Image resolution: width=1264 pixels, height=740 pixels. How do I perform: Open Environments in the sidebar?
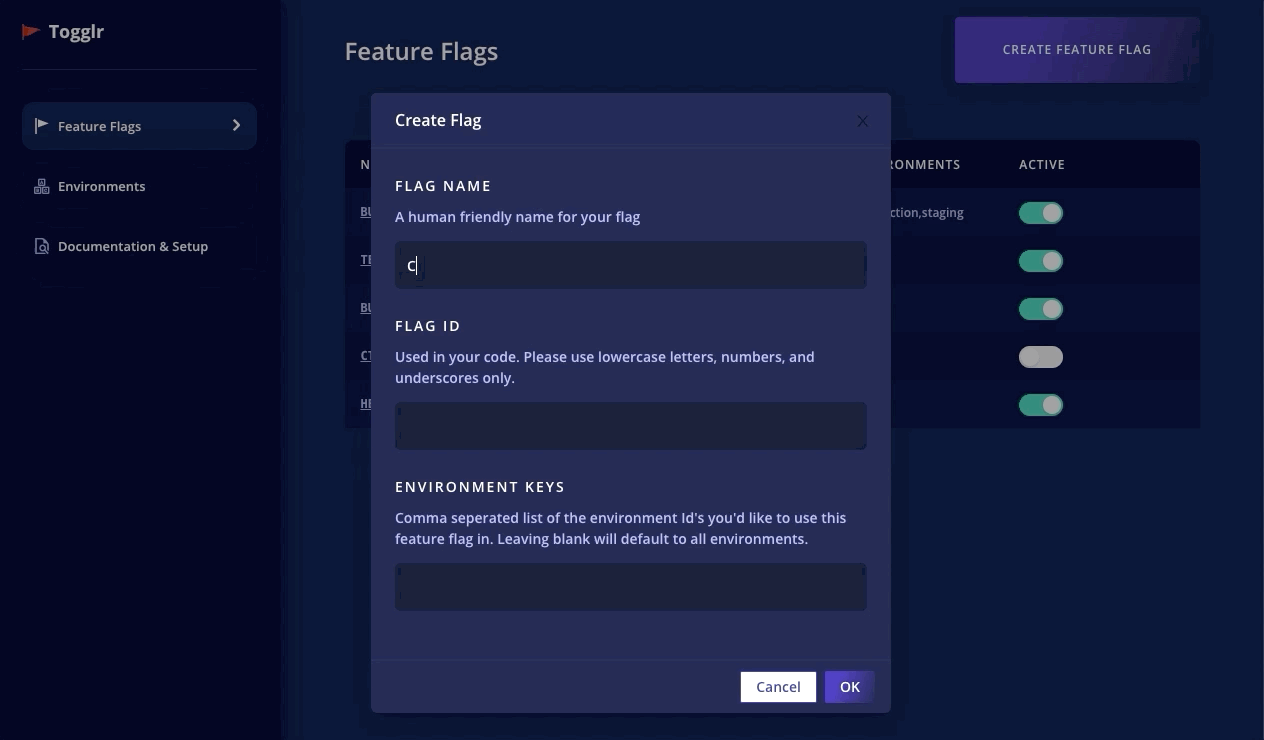click(x=101, y=187)
